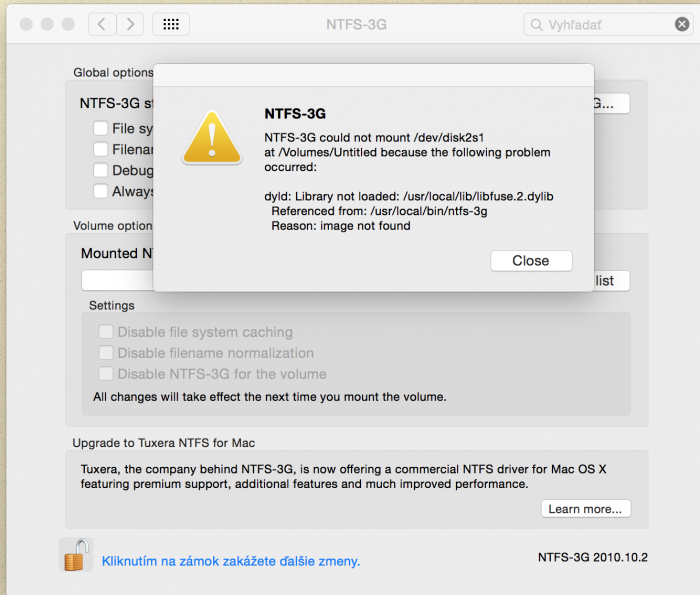
Task: Click the Learn more... button
Action: (x=586, y=509)
